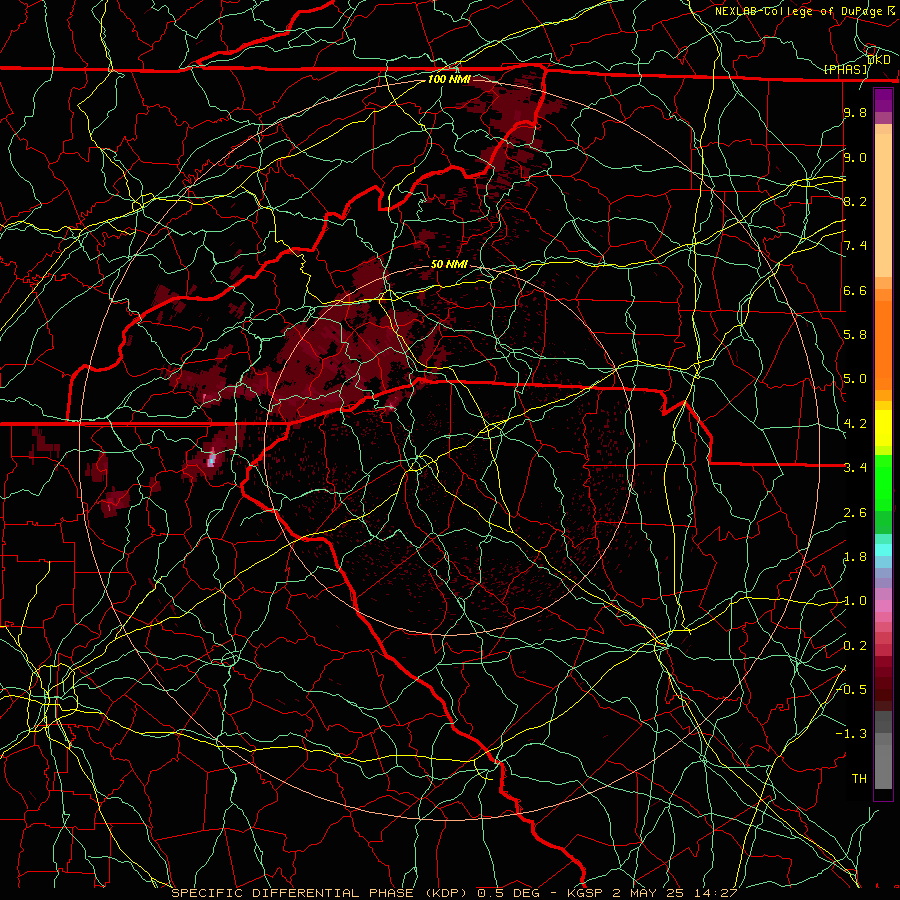Click the "7.4" value on the color scale
The image size is (900, 900).
(855, 246)
